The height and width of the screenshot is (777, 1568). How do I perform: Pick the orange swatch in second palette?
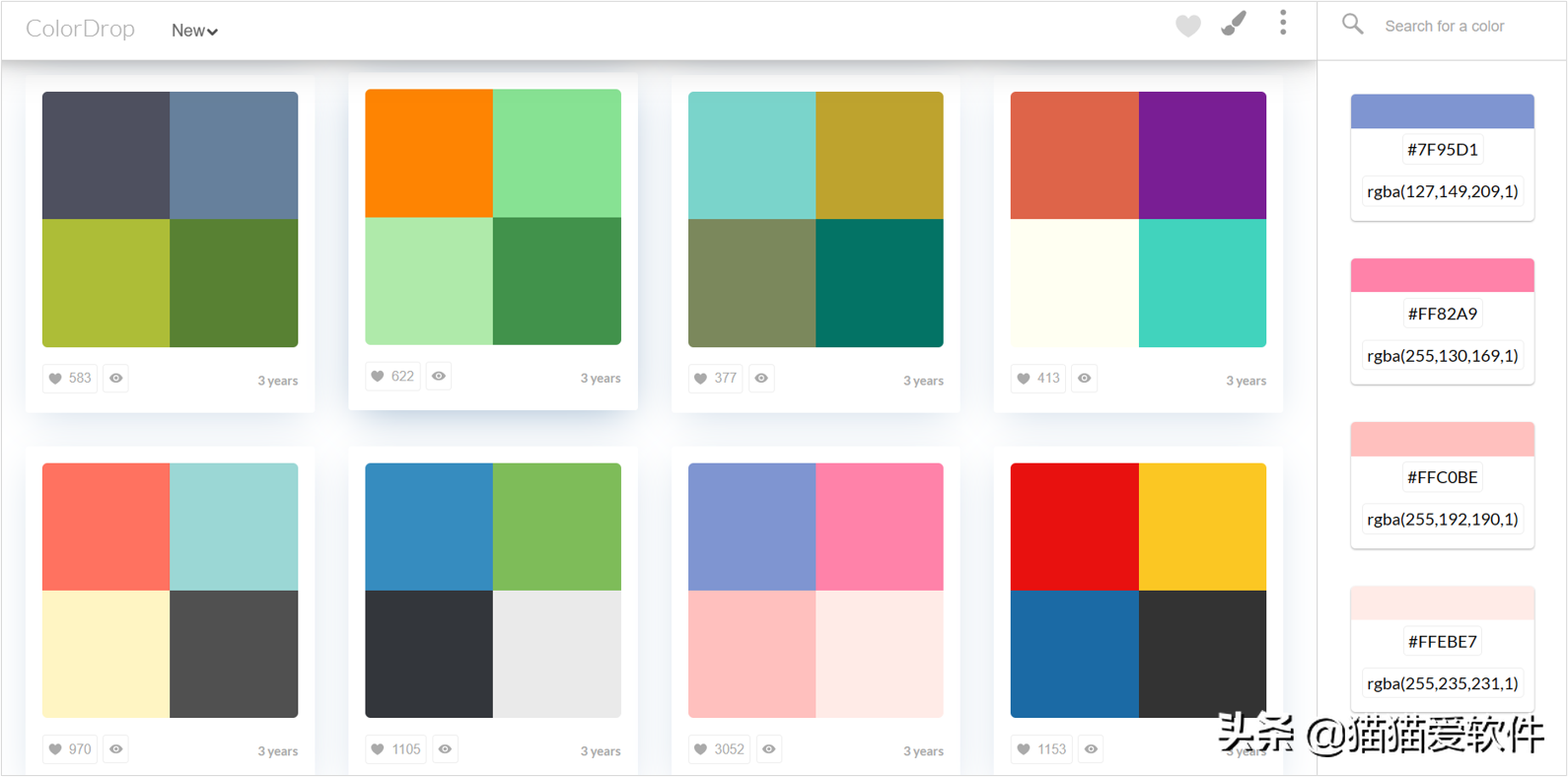429,153
